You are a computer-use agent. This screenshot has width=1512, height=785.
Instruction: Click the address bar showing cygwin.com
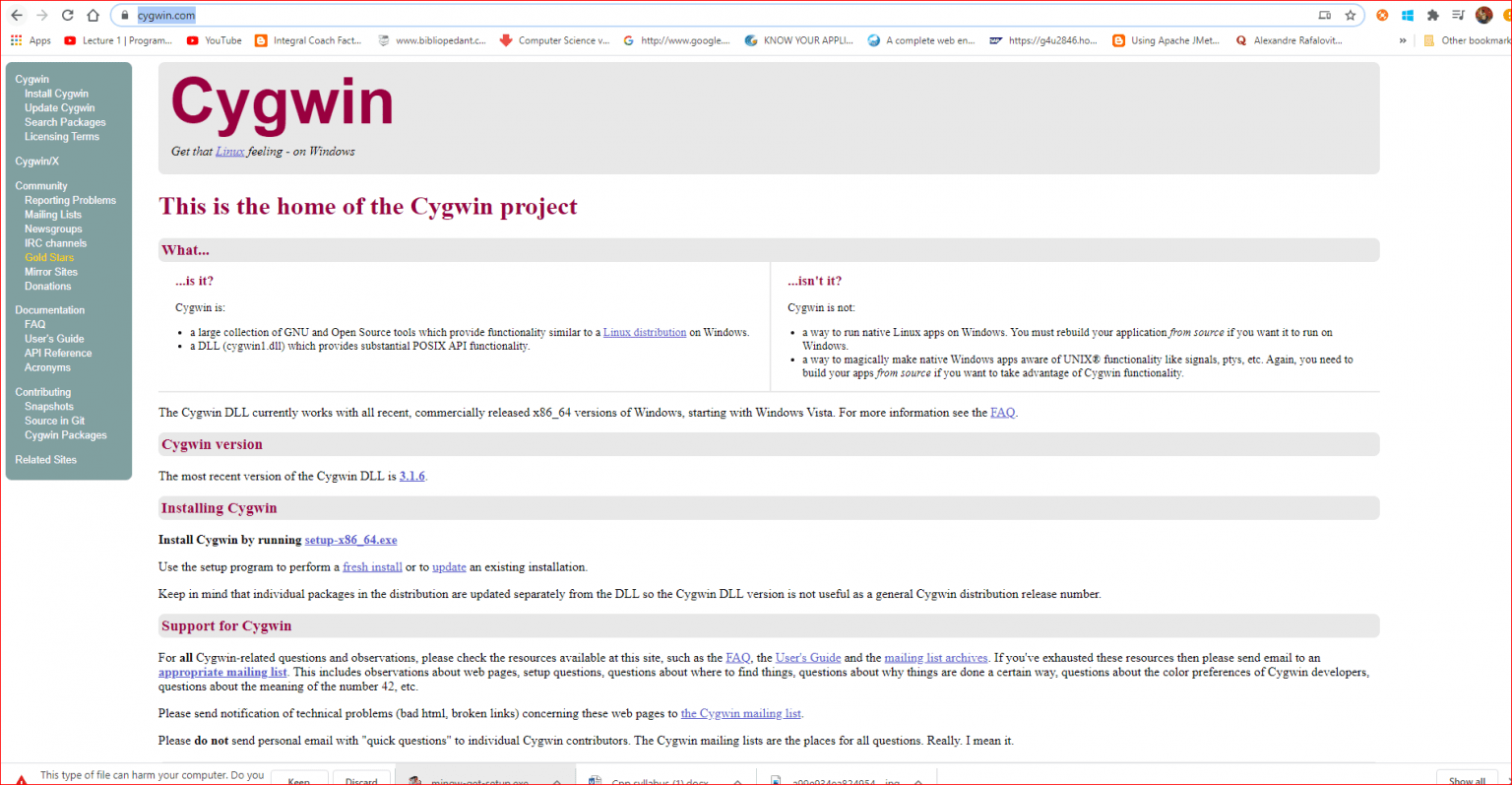click(x=689, y=15)
